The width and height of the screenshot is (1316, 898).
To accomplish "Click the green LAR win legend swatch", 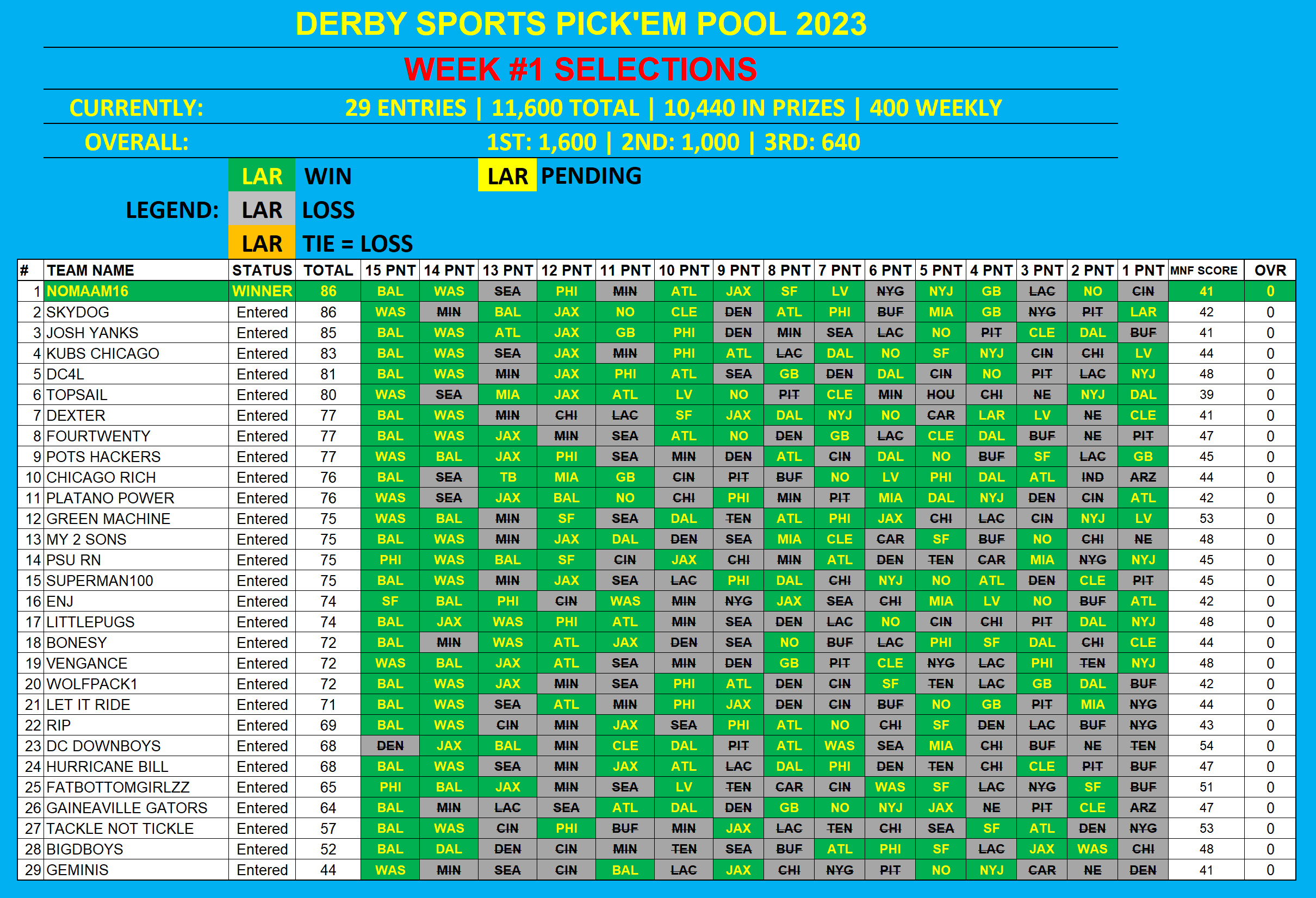I will [x=262, y=176].
